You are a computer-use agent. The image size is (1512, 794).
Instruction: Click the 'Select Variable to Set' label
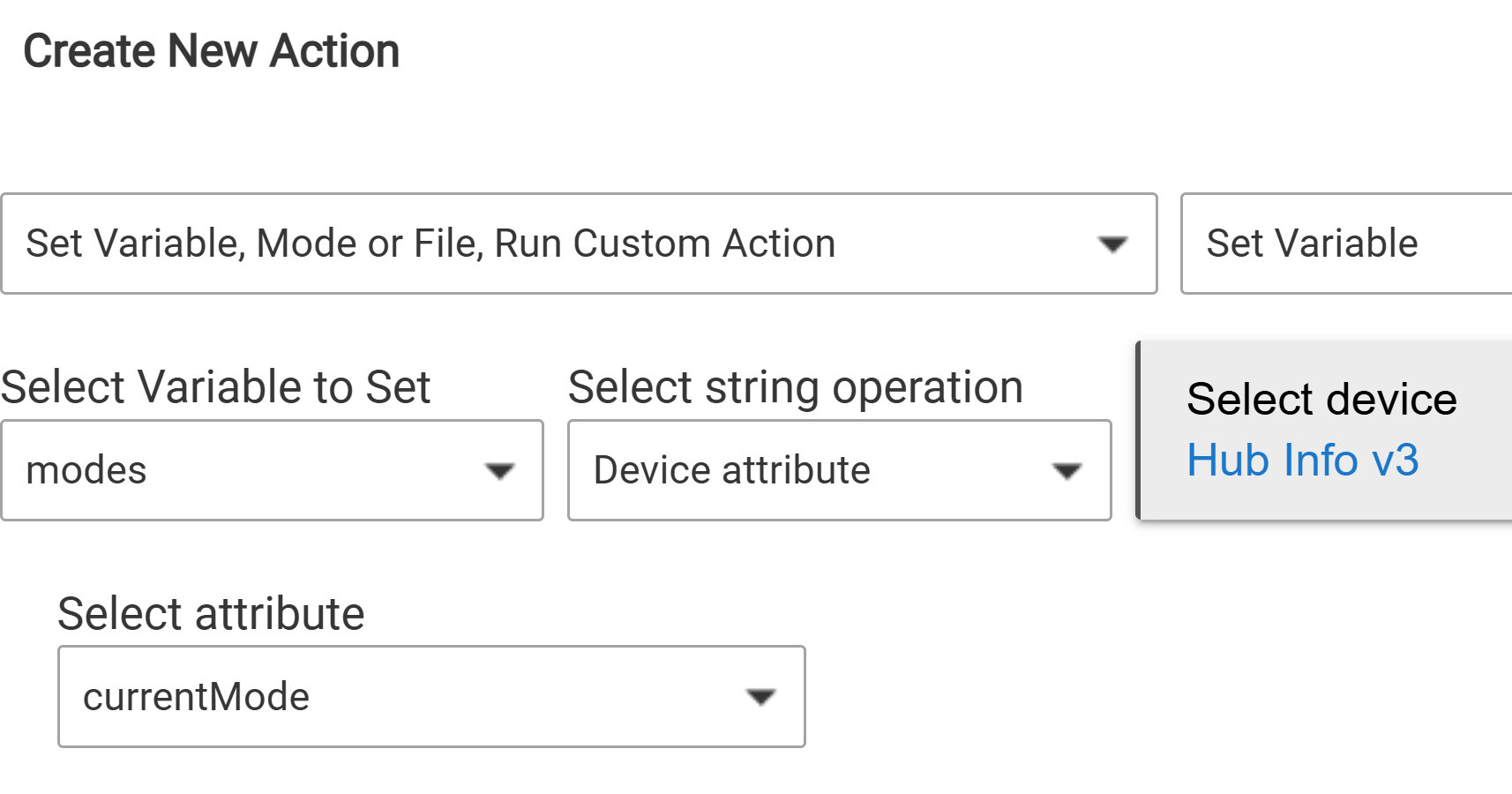pyautogui.click(x=215, y=387)
